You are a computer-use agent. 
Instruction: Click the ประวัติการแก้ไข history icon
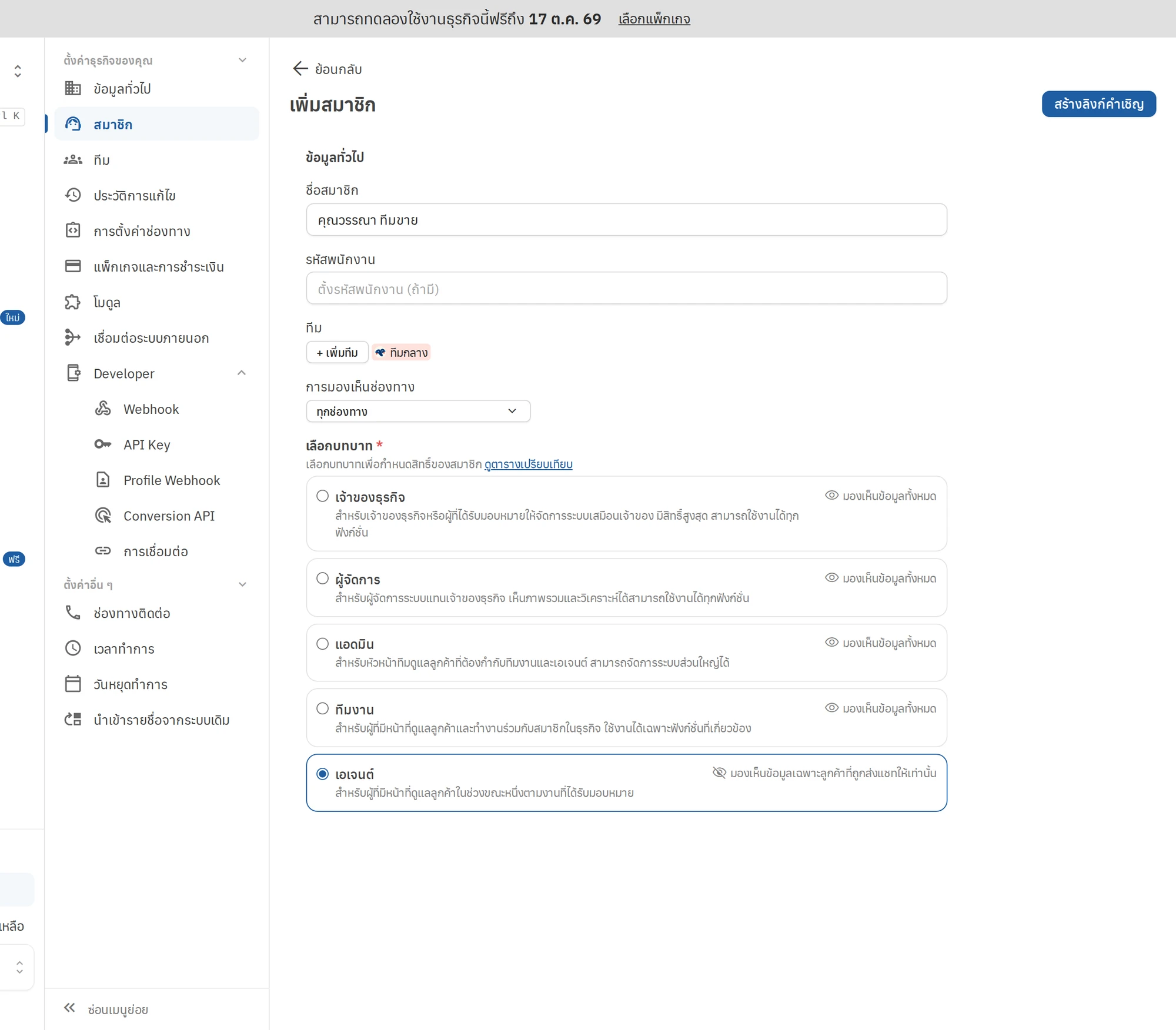pyautogui.click(x=73, y=195)
